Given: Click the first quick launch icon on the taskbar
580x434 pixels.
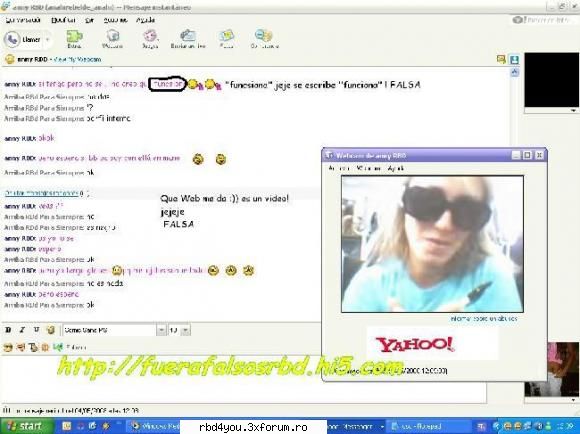Looking at the screenshot, I should 67,427.
